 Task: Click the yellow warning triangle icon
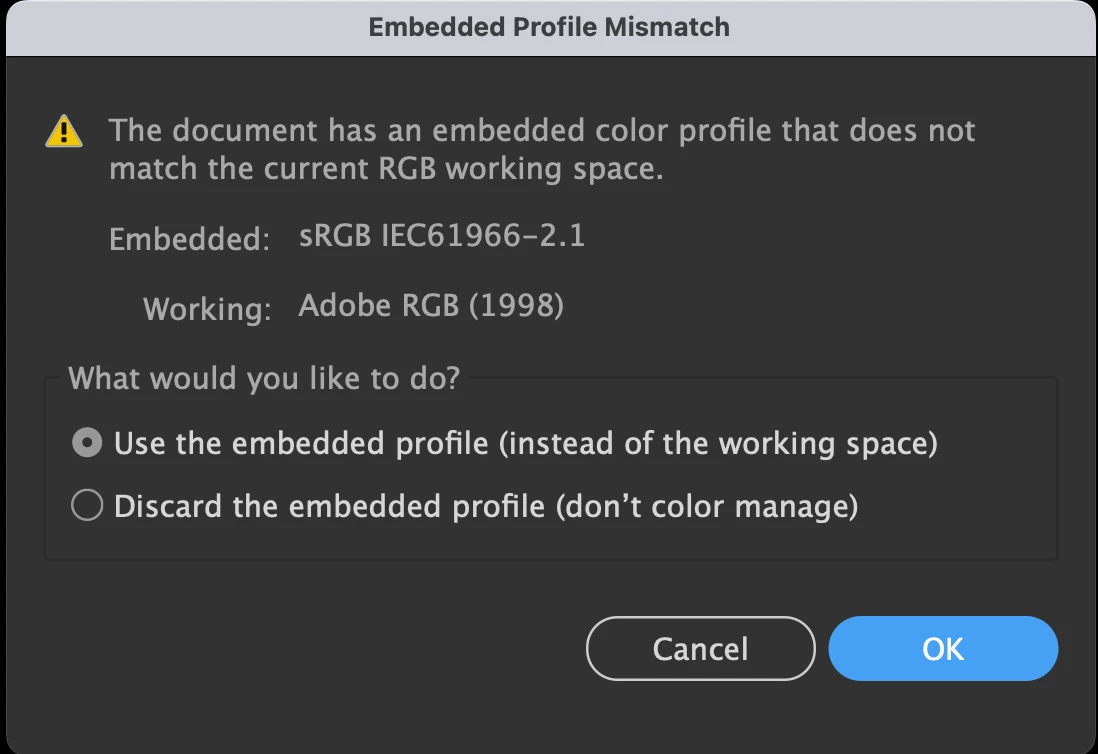(x=64, y=131)
